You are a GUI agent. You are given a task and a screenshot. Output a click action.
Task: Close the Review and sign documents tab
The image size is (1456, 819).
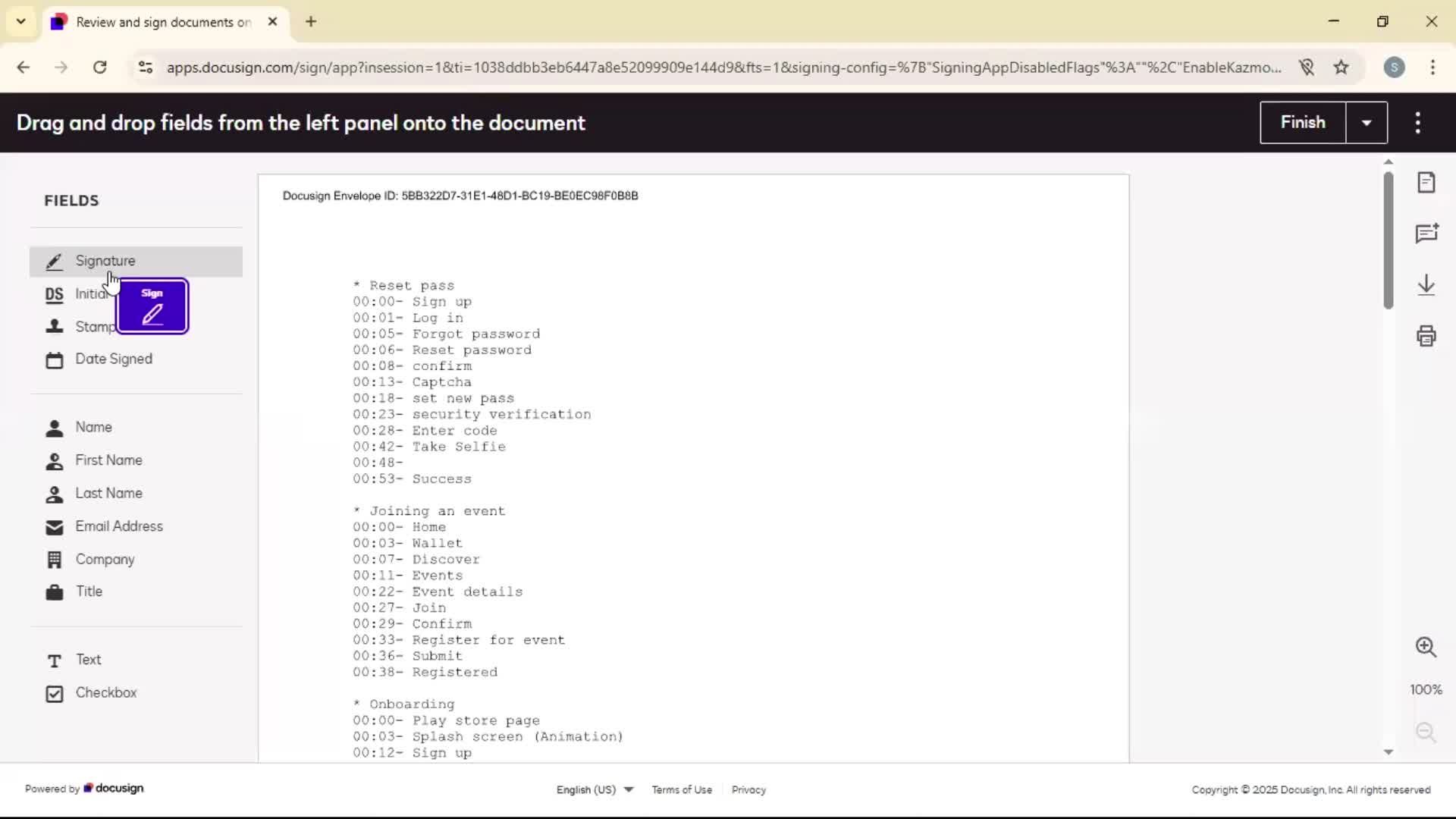point(272,22)
